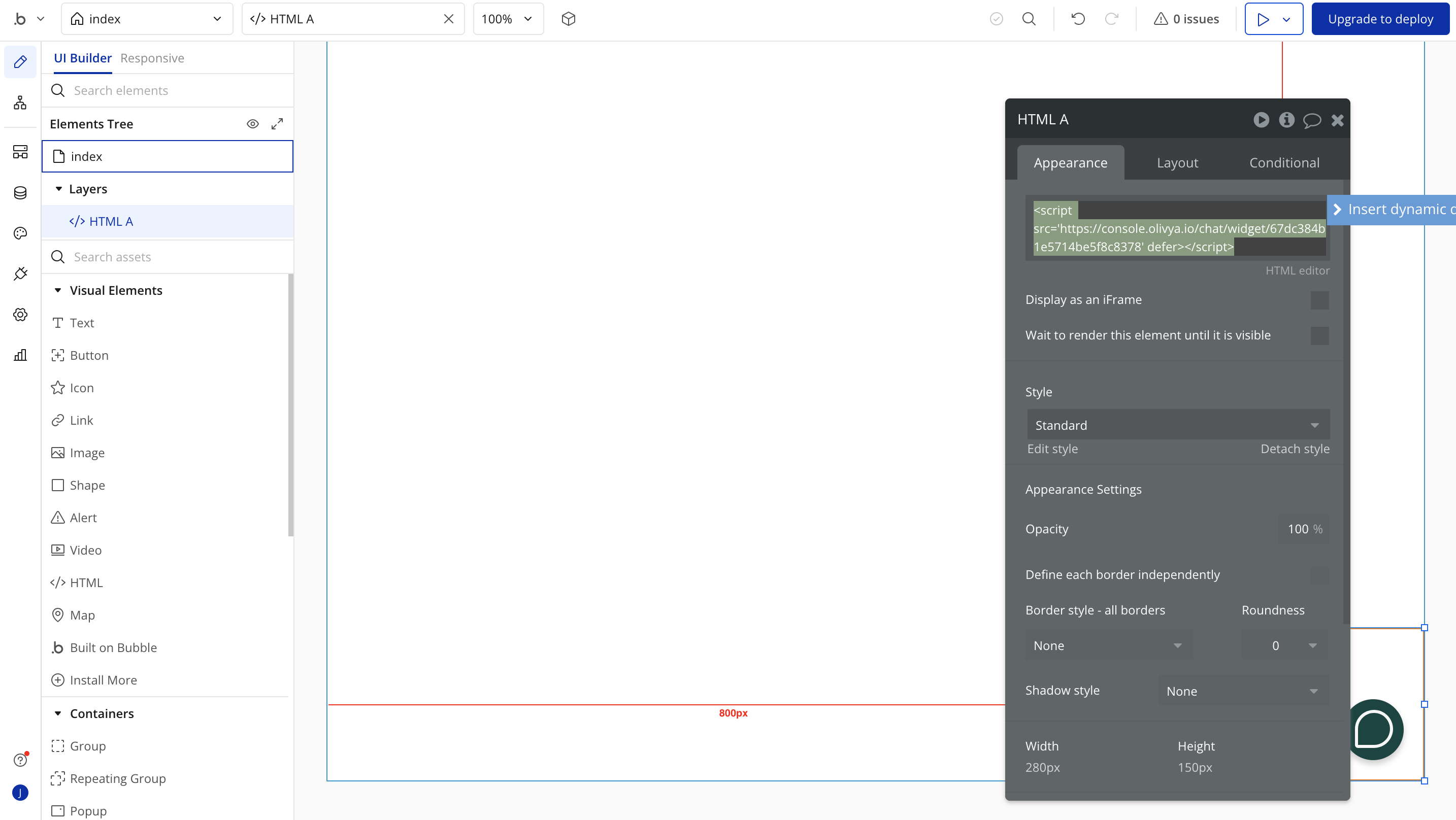Click the search magnifier in top bar
The height and width of the screenshot is (820, 1456).
(1029, 19)
